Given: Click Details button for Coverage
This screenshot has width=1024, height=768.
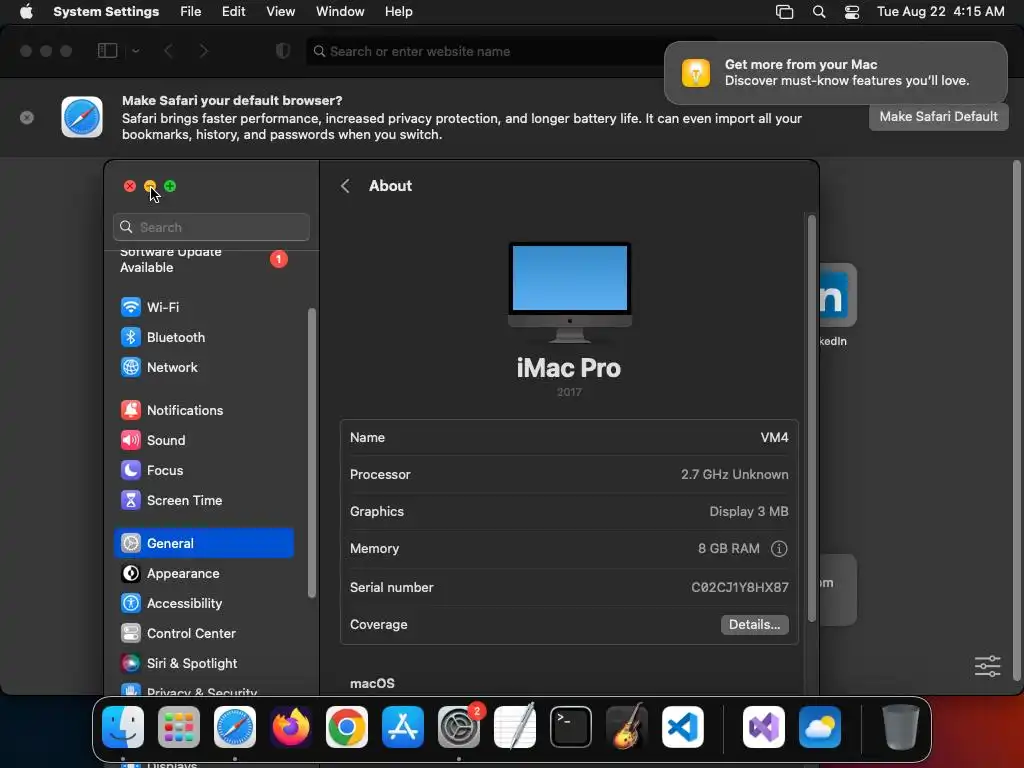Looking at the screenshot, I should click(754, 625).
